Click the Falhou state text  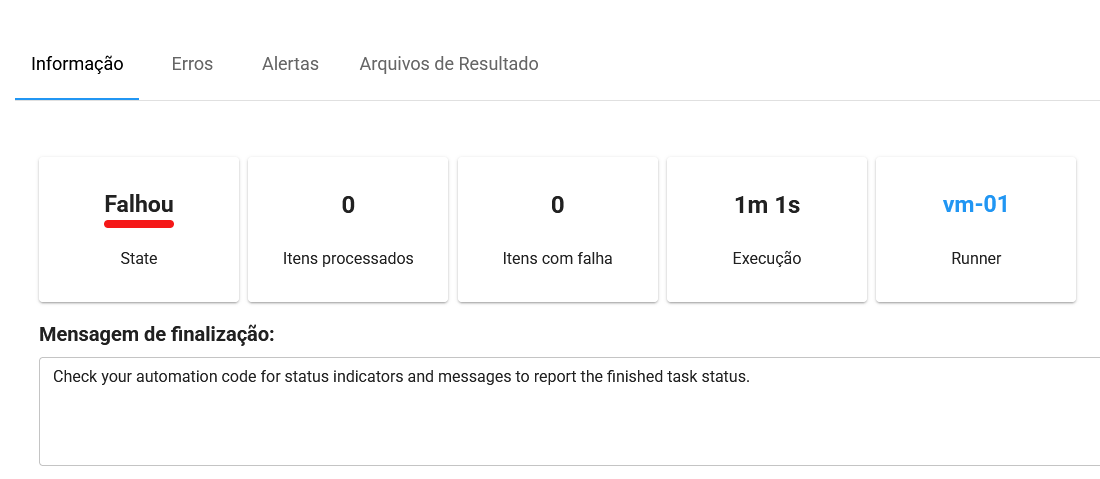click(139, 204)
